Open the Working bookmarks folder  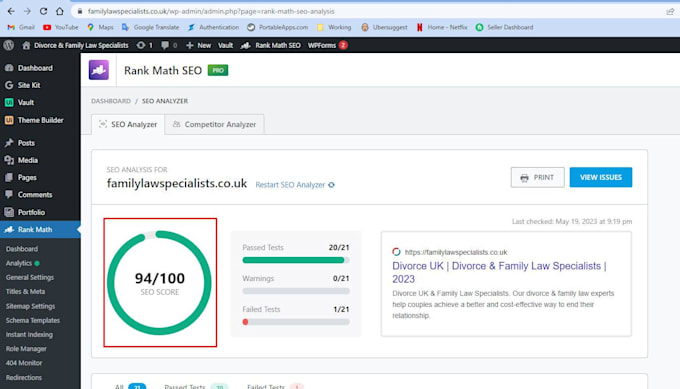334,27
